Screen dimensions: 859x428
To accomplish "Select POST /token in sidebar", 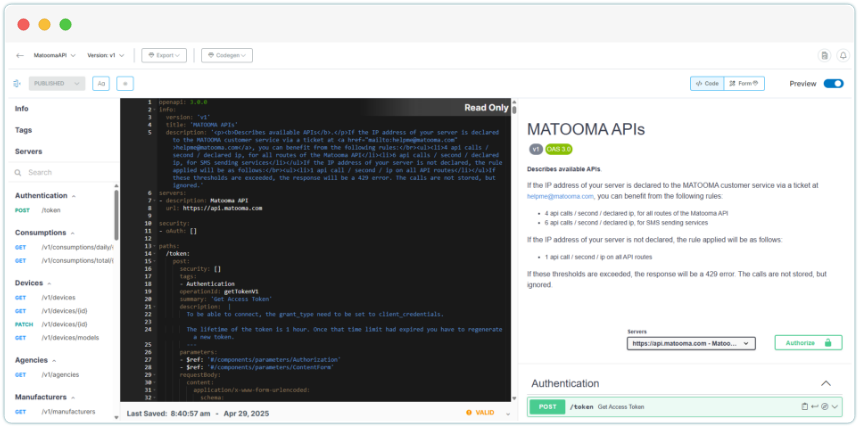I will 38,210.
